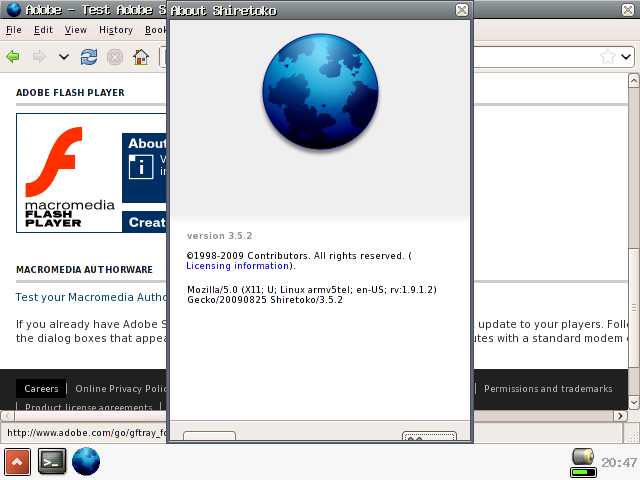Open the Bookmarks menu
Image resolution: width=640 pixels, height=480 pixels.
click(x=156, y=30)
